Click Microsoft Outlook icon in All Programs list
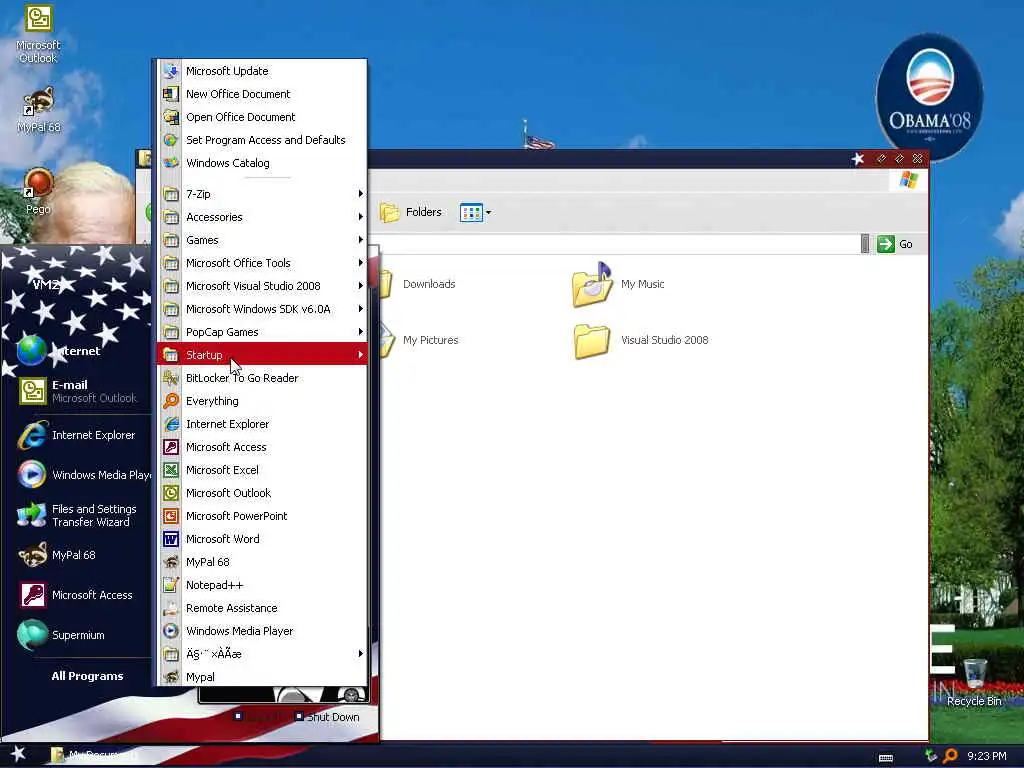This screenshot has height=768, width=1024. click(171, 493)
